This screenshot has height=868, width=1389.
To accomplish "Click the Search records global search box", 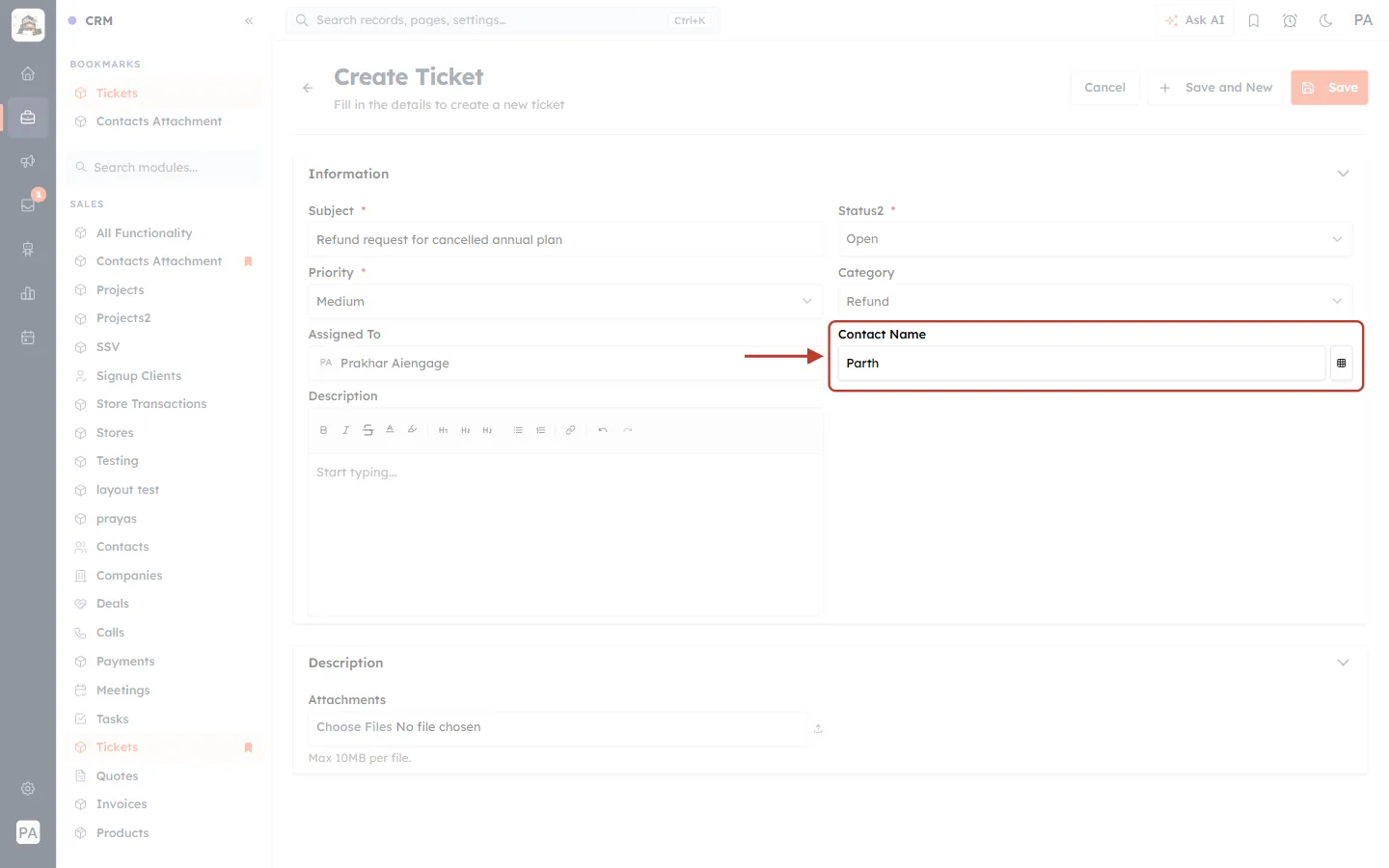I will click(503, 20).
